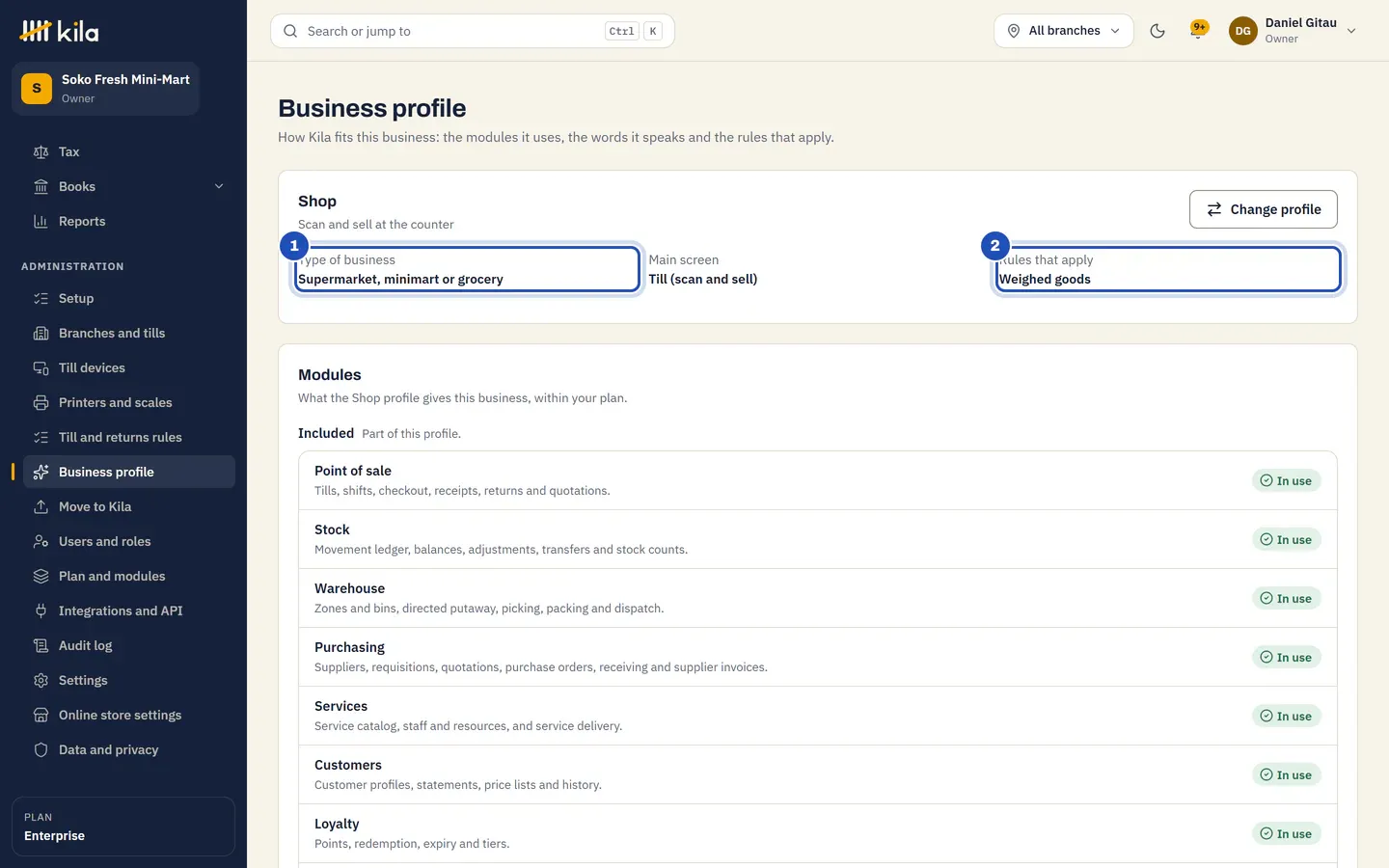The height and width of the screenshot is (868, 1389).
Task: Click the Printers and scales printer icon
Action: [x=41, y=402]
